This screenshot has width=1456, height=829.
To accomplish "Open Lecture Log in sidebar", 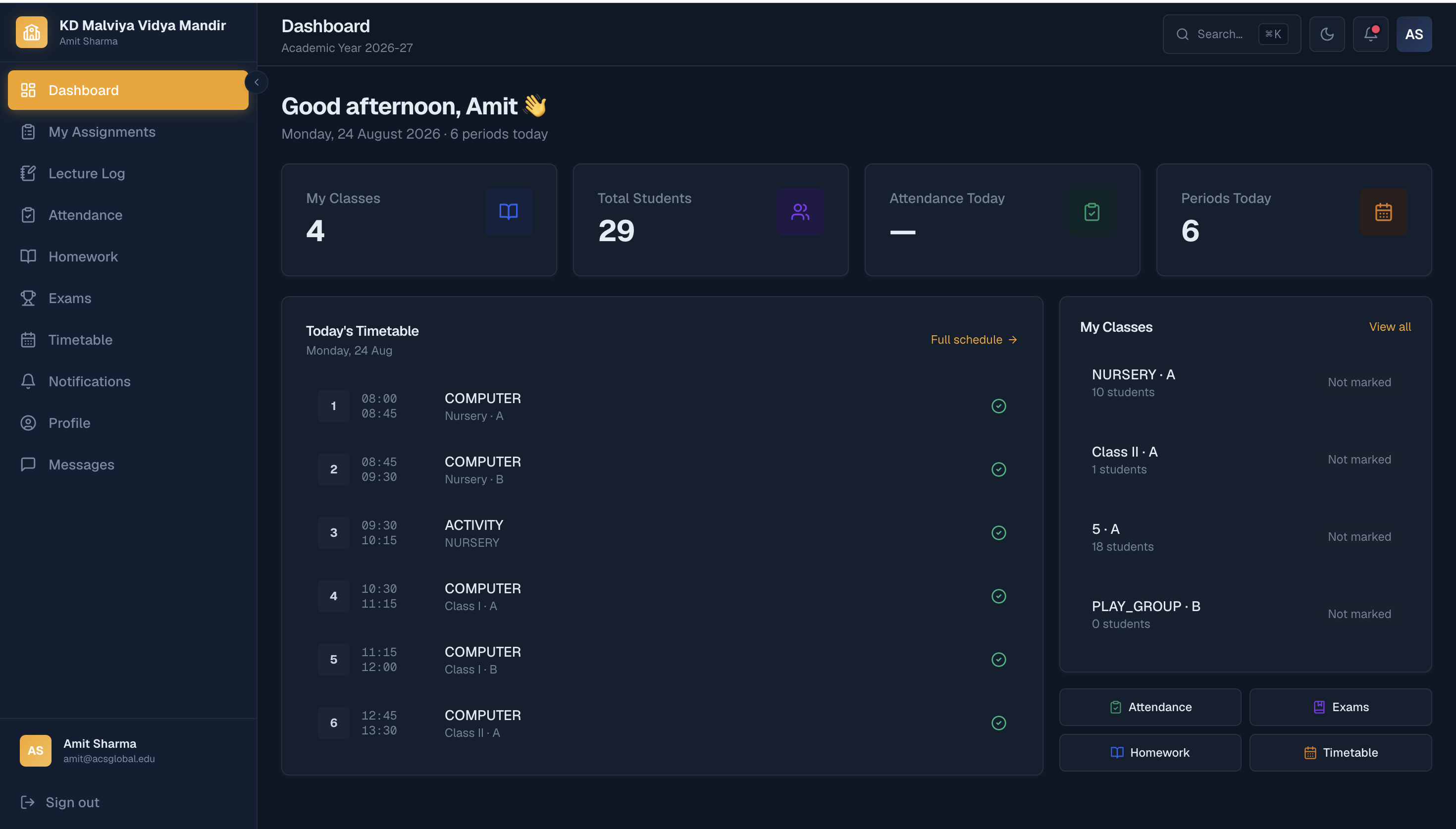I will point(128,173).
